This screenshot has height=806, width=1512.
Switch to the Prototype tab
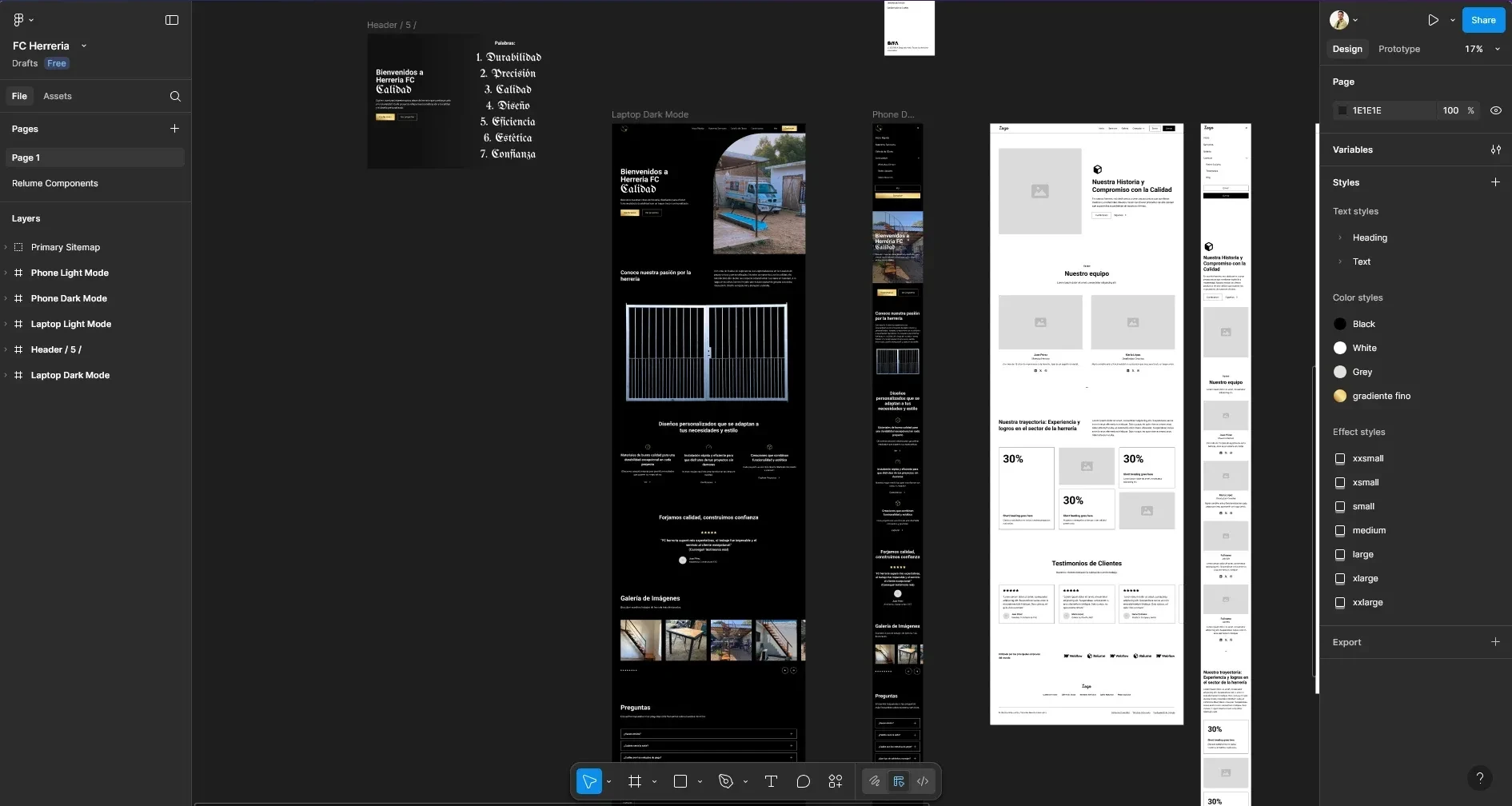[x=1399, y=49]
